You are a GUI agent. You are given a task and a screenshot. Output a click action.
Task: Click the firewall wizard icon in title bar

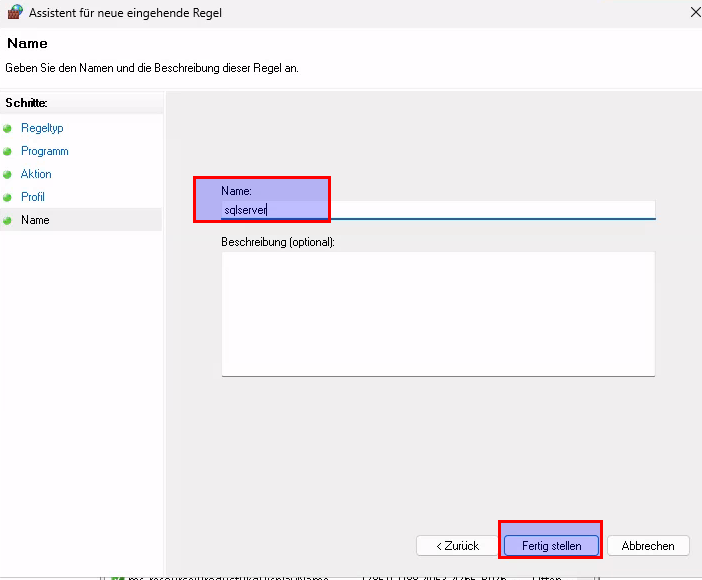pyautogui.click(x=14, y=13)
